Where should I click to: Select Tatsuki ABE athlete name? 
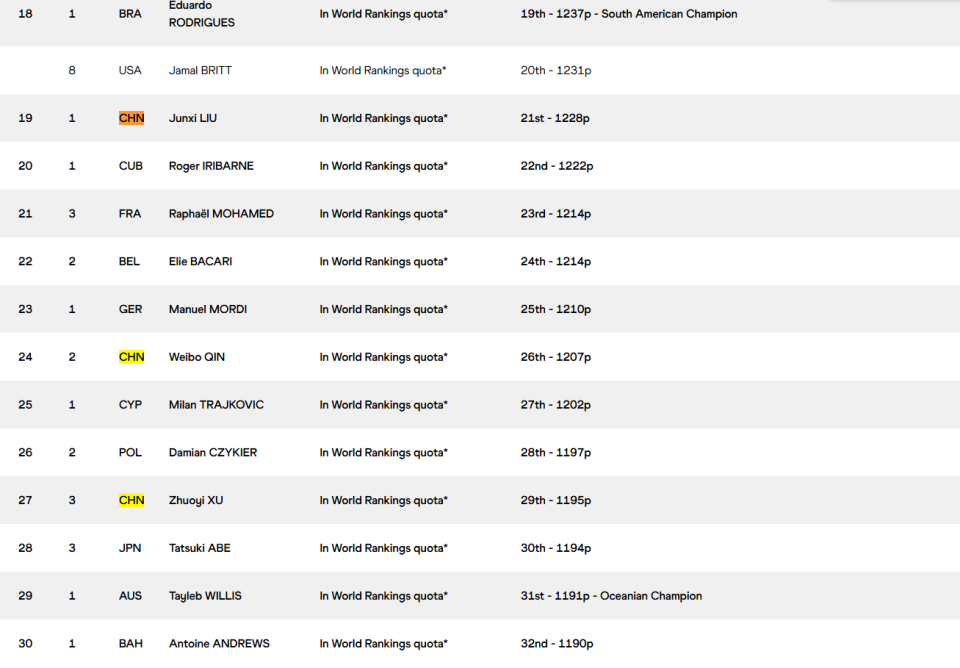pos(200,548)
